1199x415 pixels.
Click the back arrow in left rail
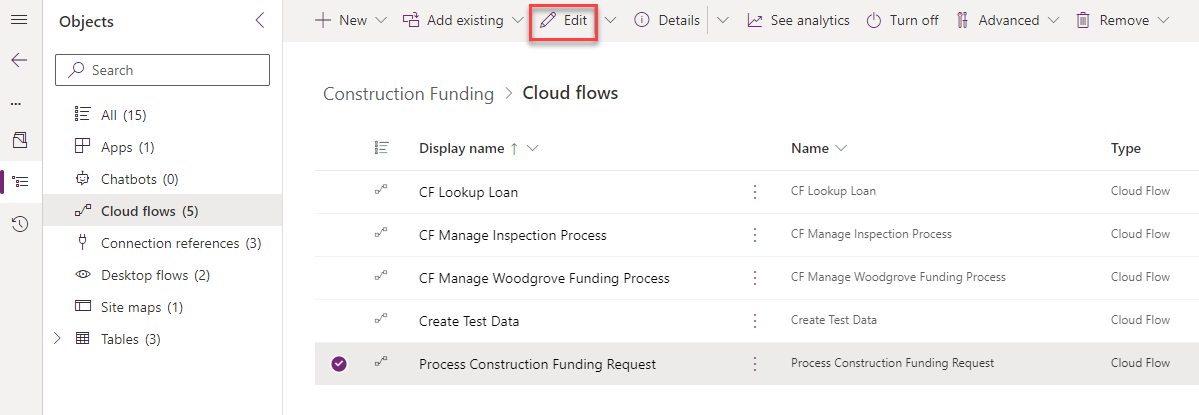pos(19,60)
